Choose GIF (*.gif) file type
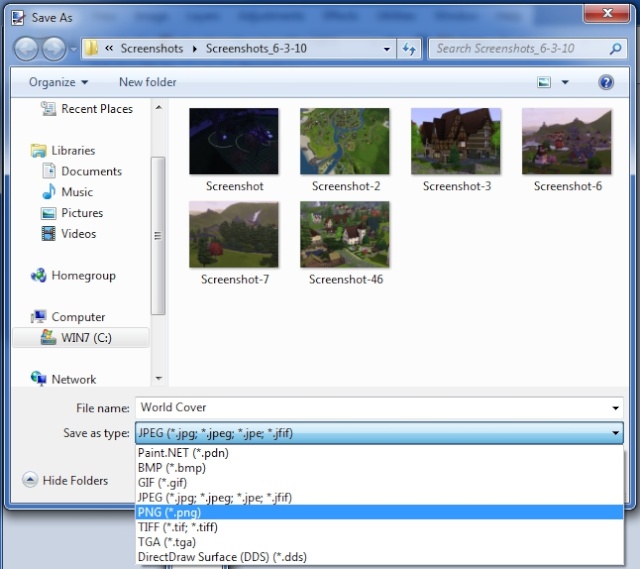 click(x=379, y=482)
